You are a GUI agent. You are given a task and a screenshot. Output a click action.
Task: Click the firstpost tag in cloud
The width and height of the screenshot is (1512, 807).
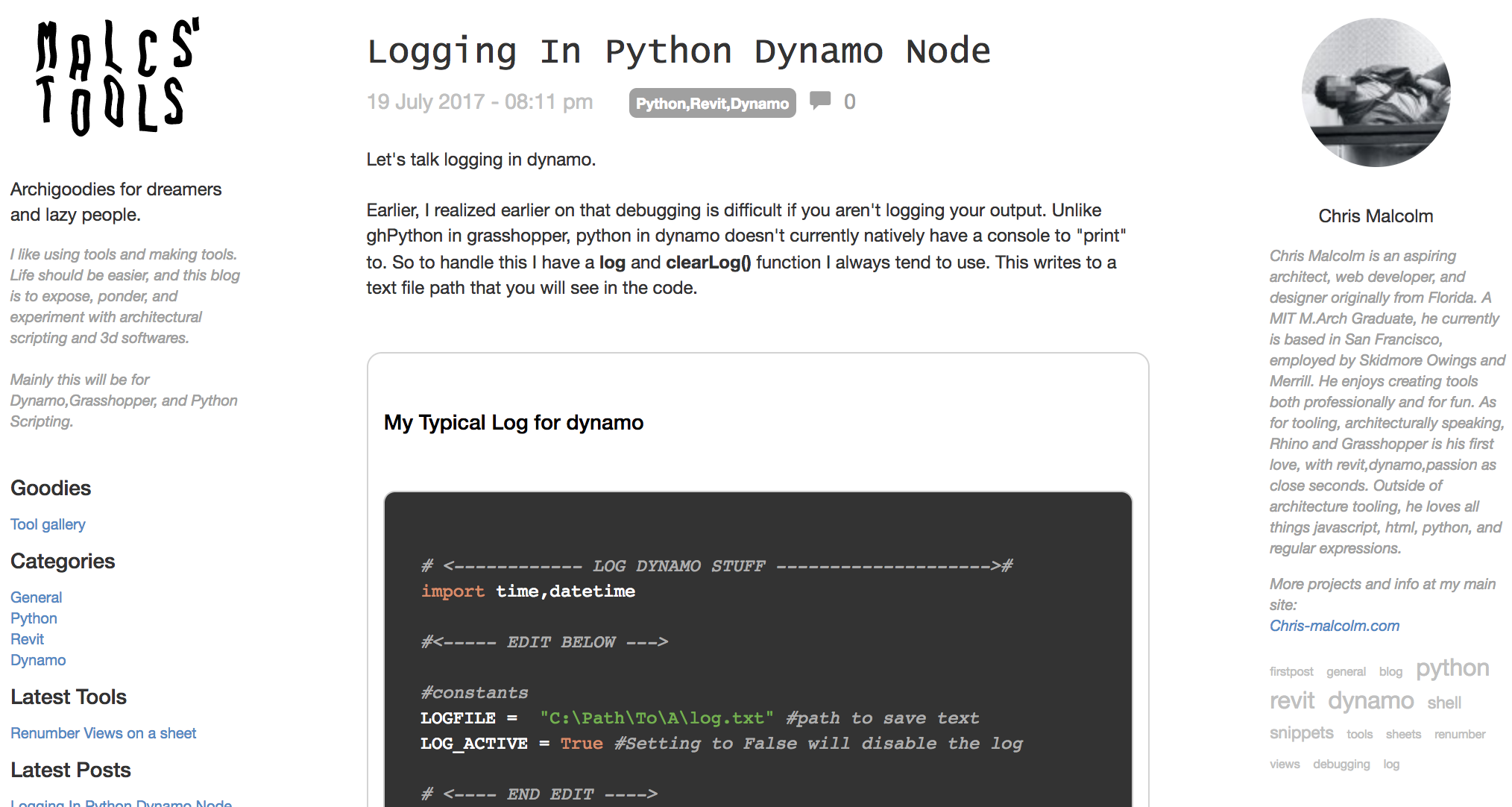coord(1291,672)
